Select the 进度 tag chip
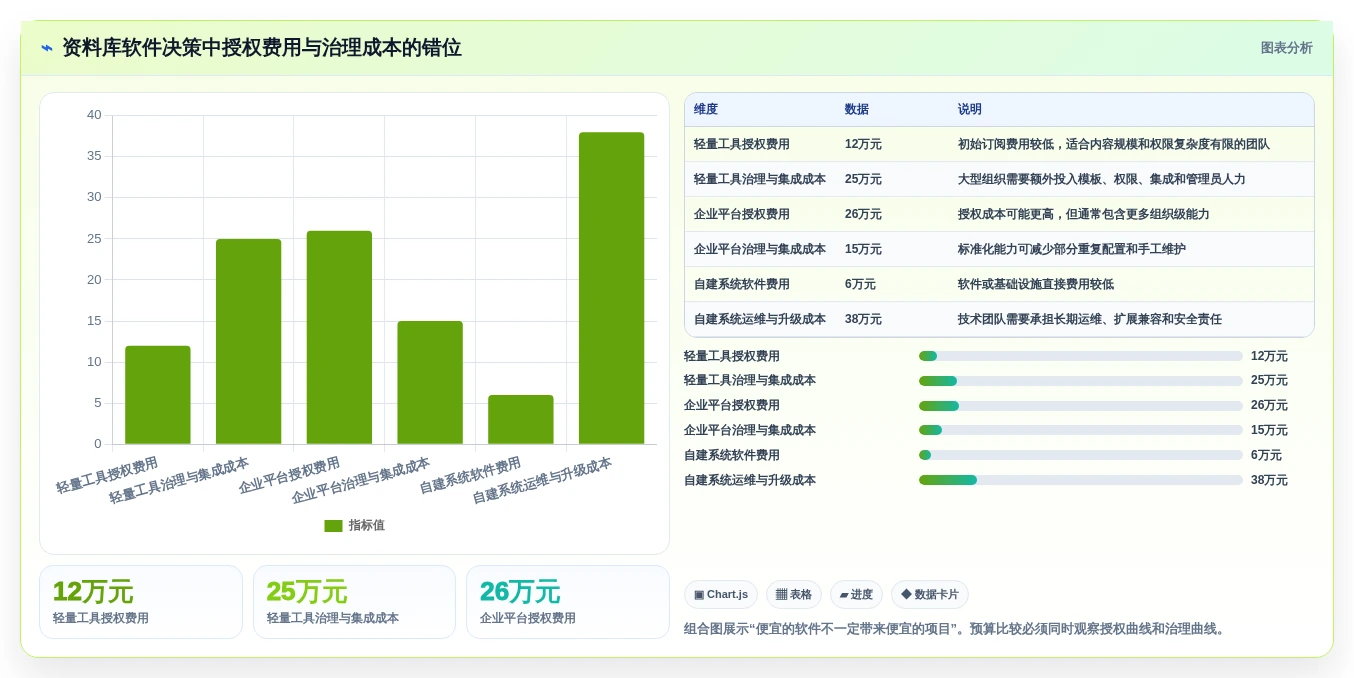1354x678 pixels. point(856,594)
